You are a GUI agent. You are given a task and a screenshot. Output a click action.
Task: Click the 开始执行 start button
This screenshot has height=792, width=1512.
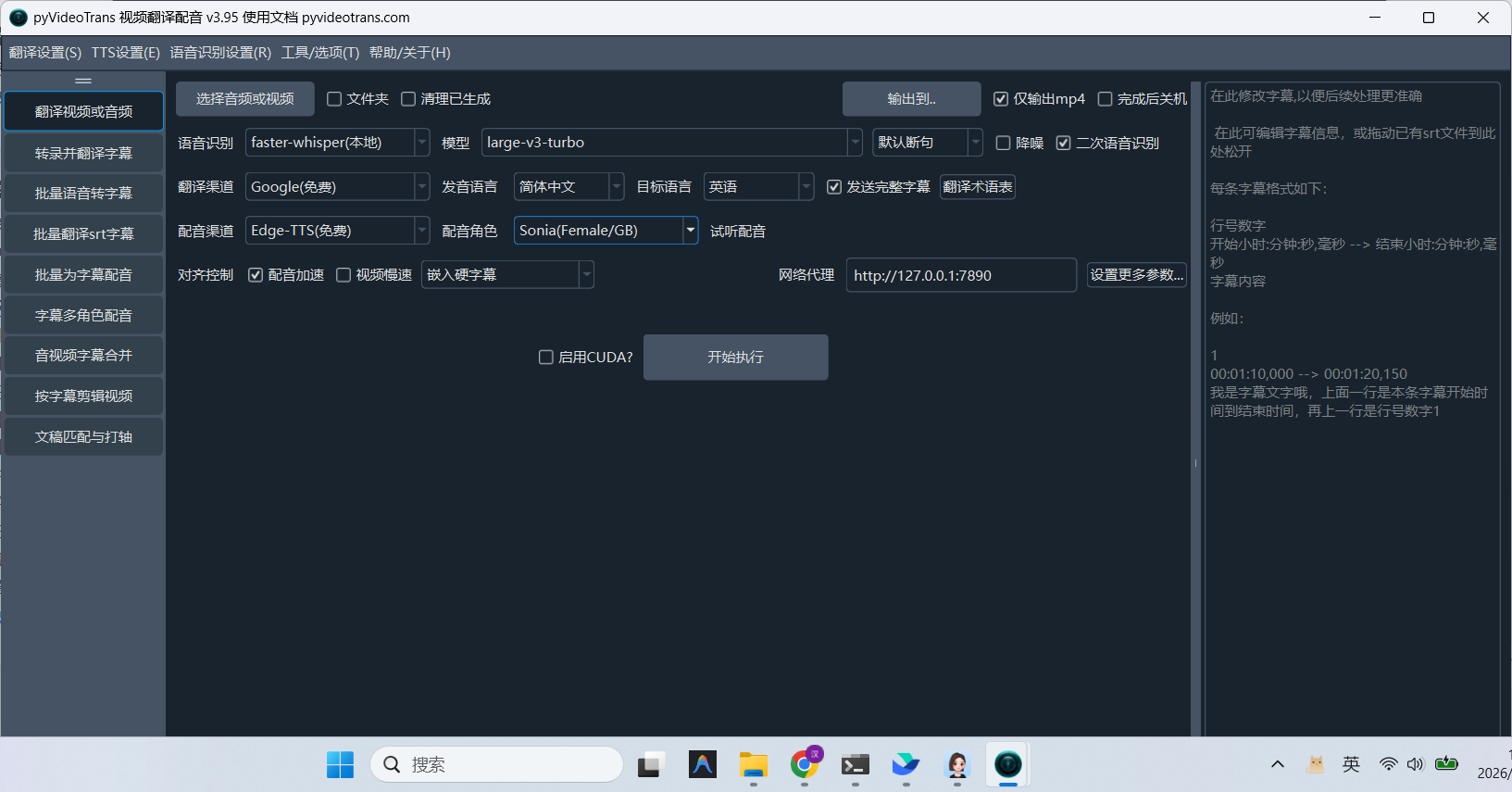coord(735,358)
